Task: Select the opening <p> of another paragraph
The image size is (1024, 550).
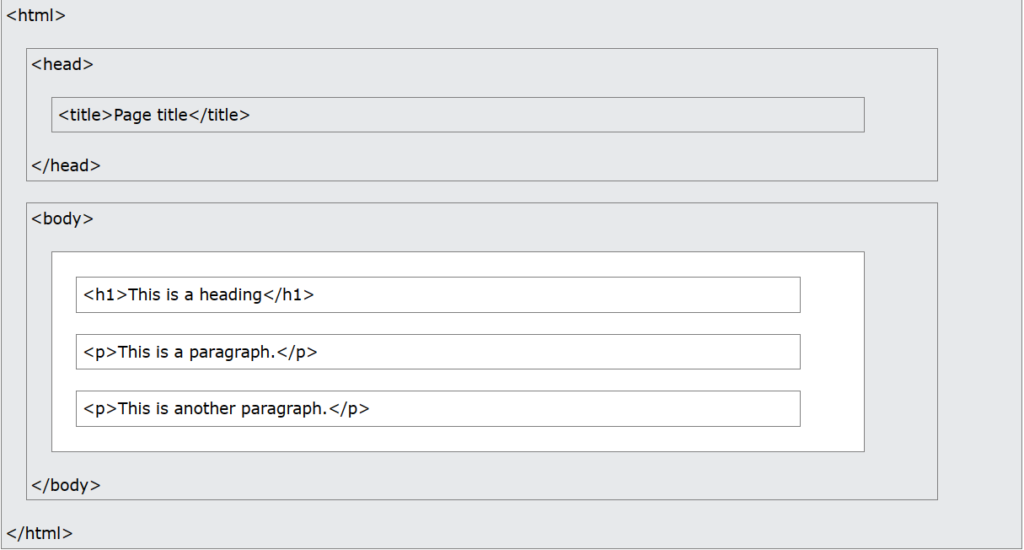Action: click(101, 409)
